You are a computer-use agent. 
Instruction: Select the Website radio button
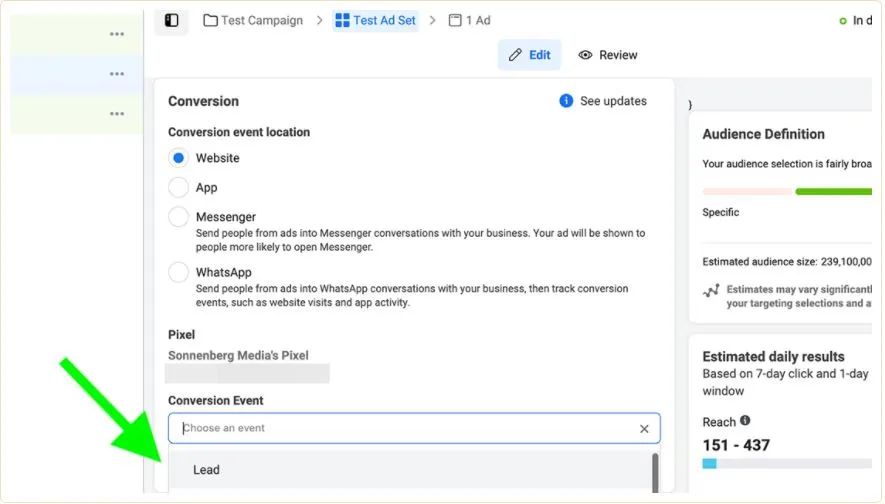point(178,159)
